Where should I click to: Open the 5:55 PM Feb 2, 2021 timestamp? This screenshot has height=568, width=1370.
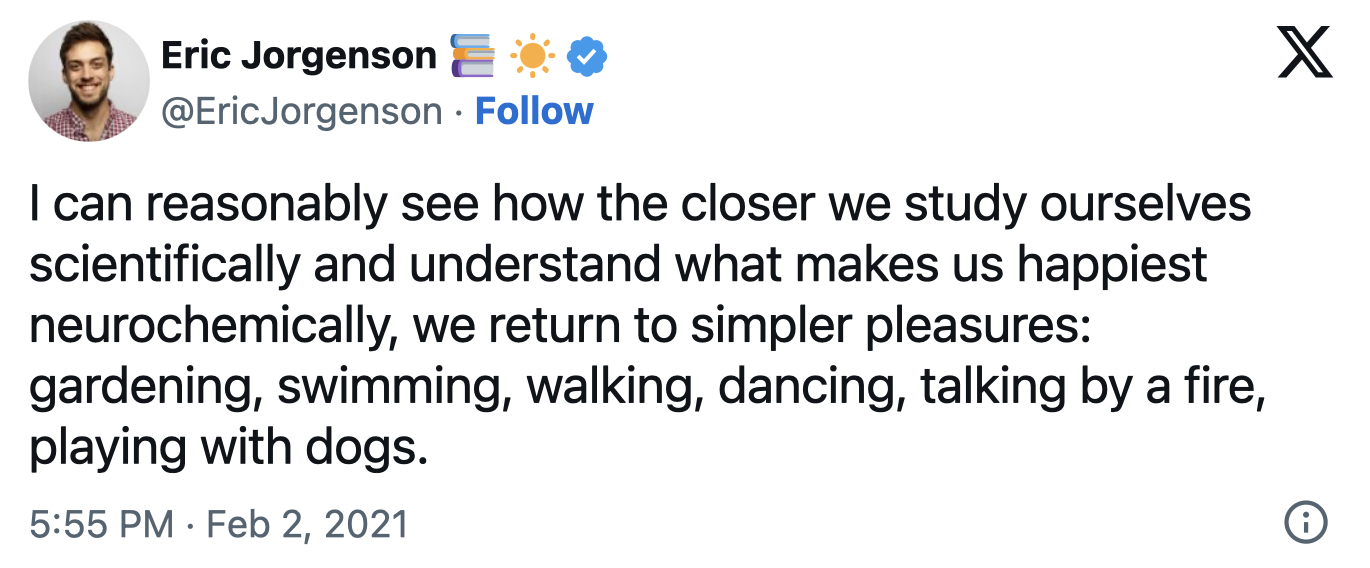tap(219, 523)
